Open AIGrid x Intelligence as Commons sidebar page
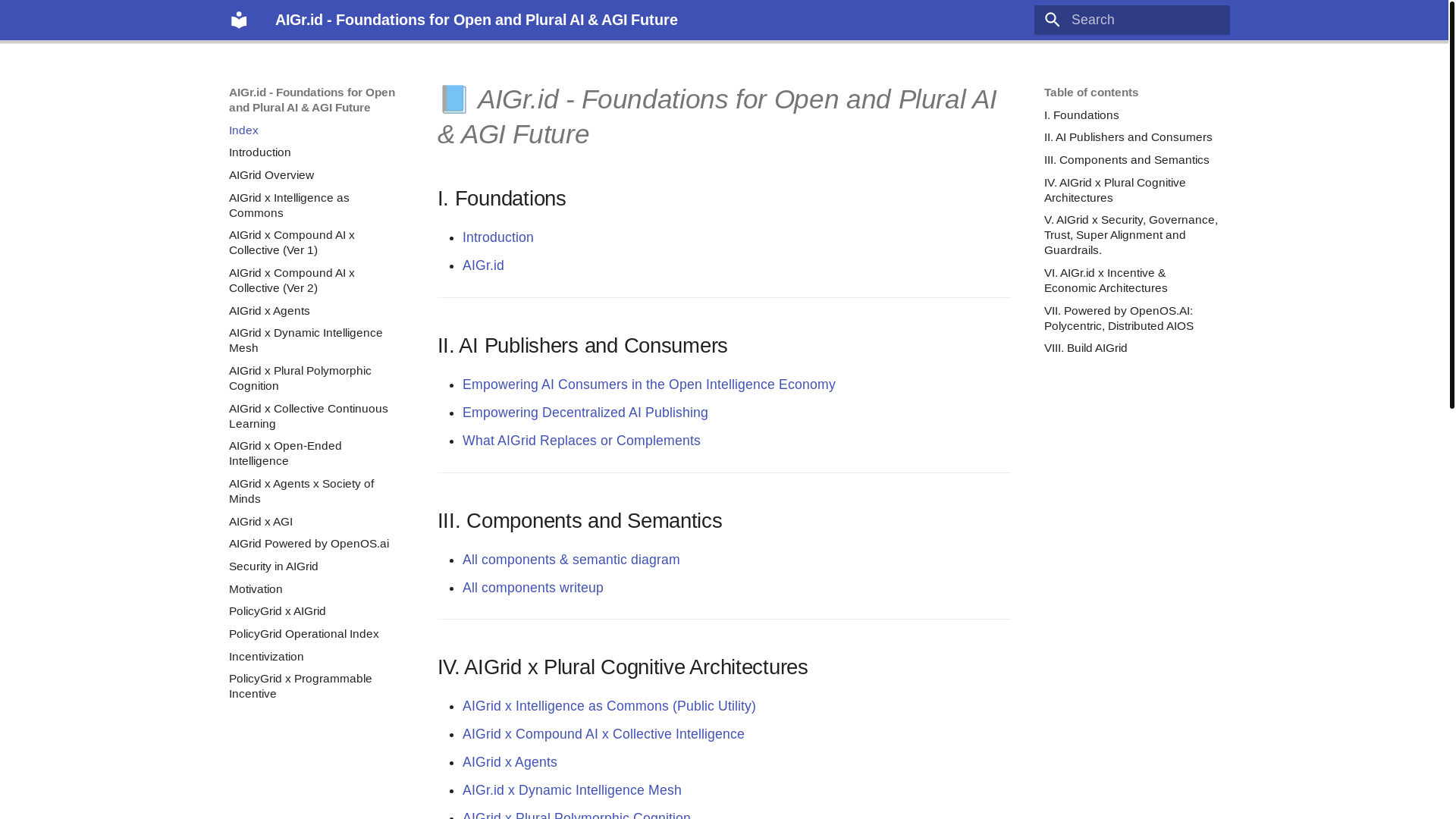Image resolution: width=1456 pixels, height=819 pixels. [x=289, y=206]
